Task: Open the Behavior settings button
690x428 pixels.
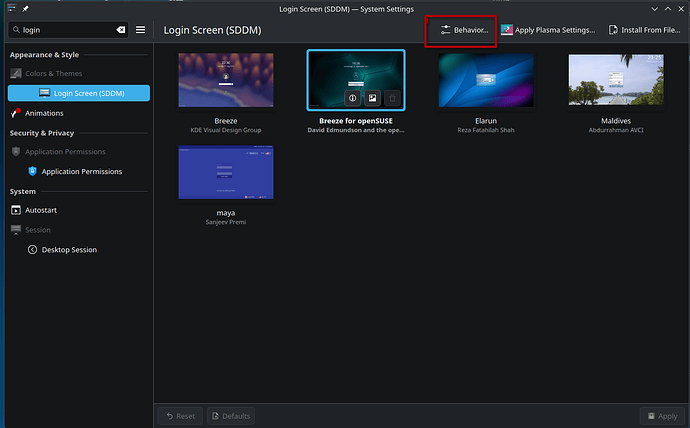Action: click(464, 30)
